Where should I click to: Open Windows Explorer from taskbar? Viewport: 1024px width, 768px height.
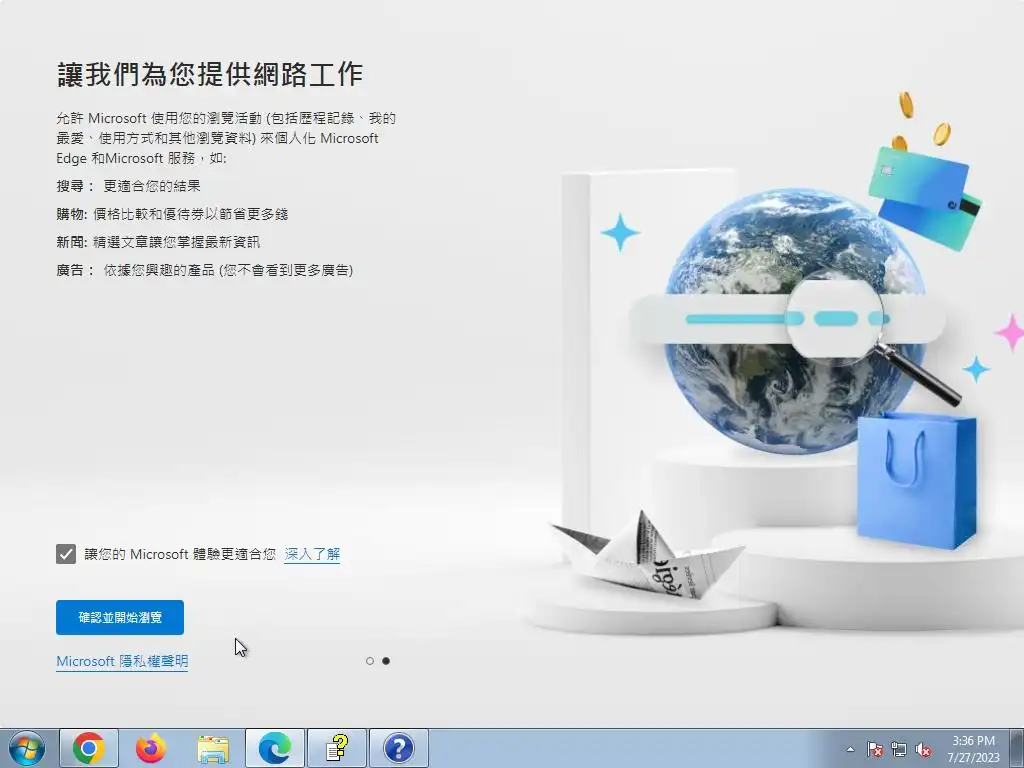tap(213, 748)
